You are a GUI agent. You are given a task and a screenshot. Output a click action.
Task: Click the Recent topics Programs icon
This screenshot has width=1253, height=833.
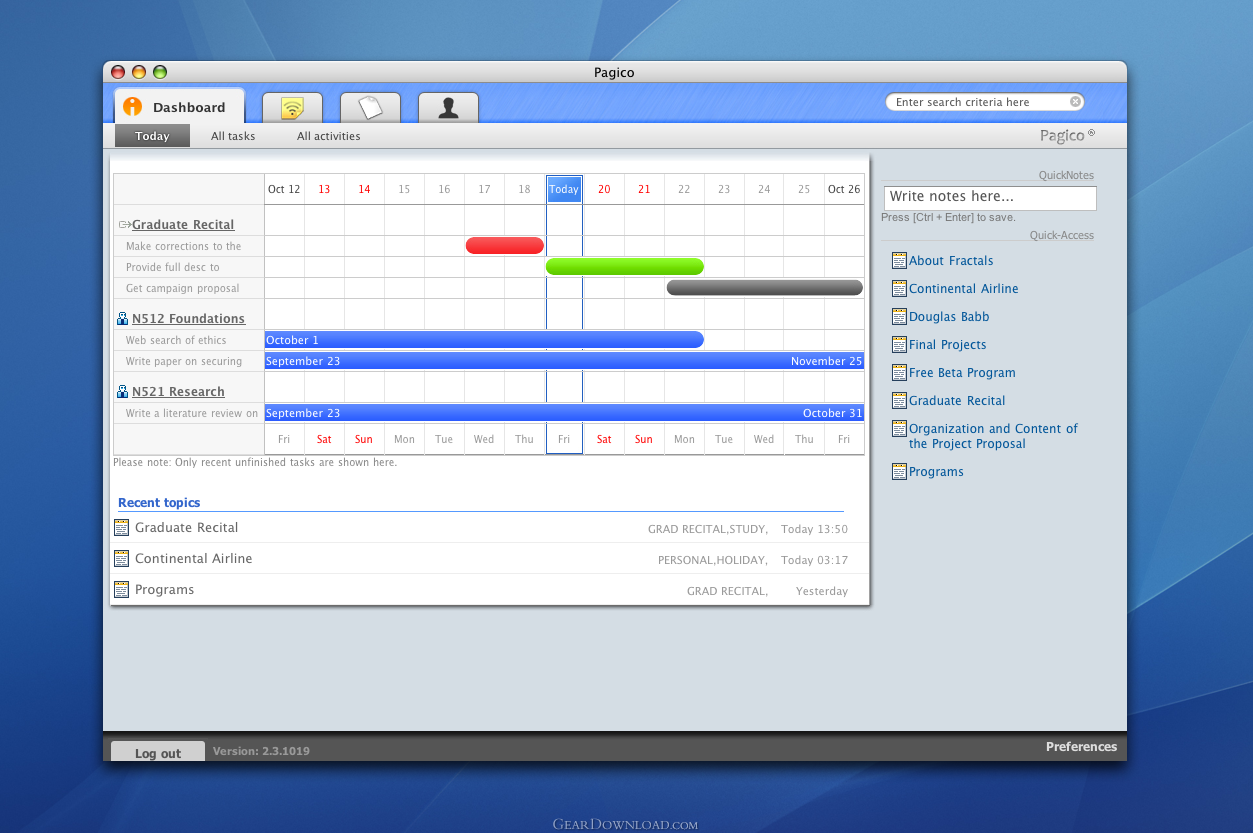click(121, 589)
